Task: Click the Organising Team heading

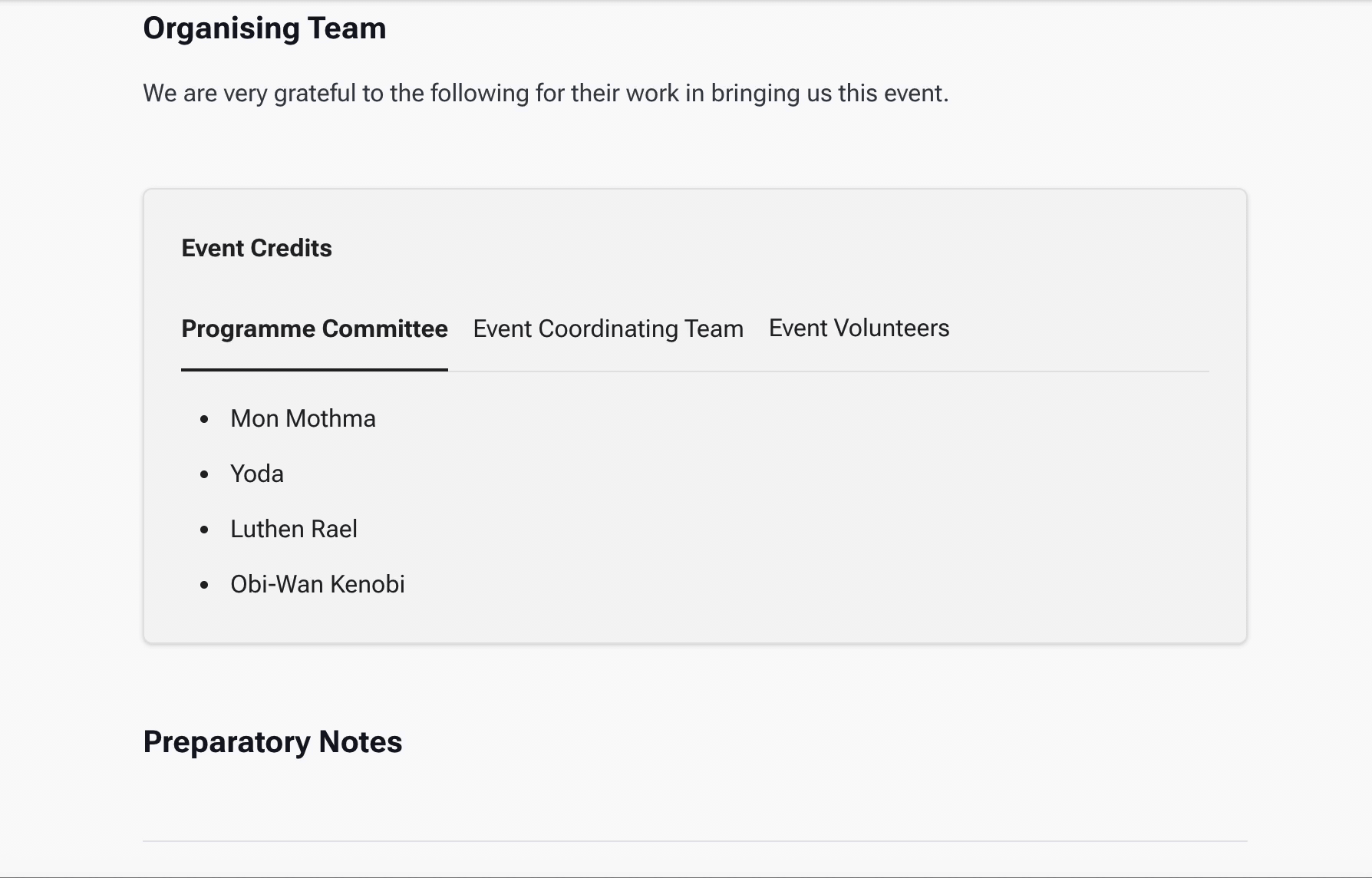Action: click(x=265, y=28)
